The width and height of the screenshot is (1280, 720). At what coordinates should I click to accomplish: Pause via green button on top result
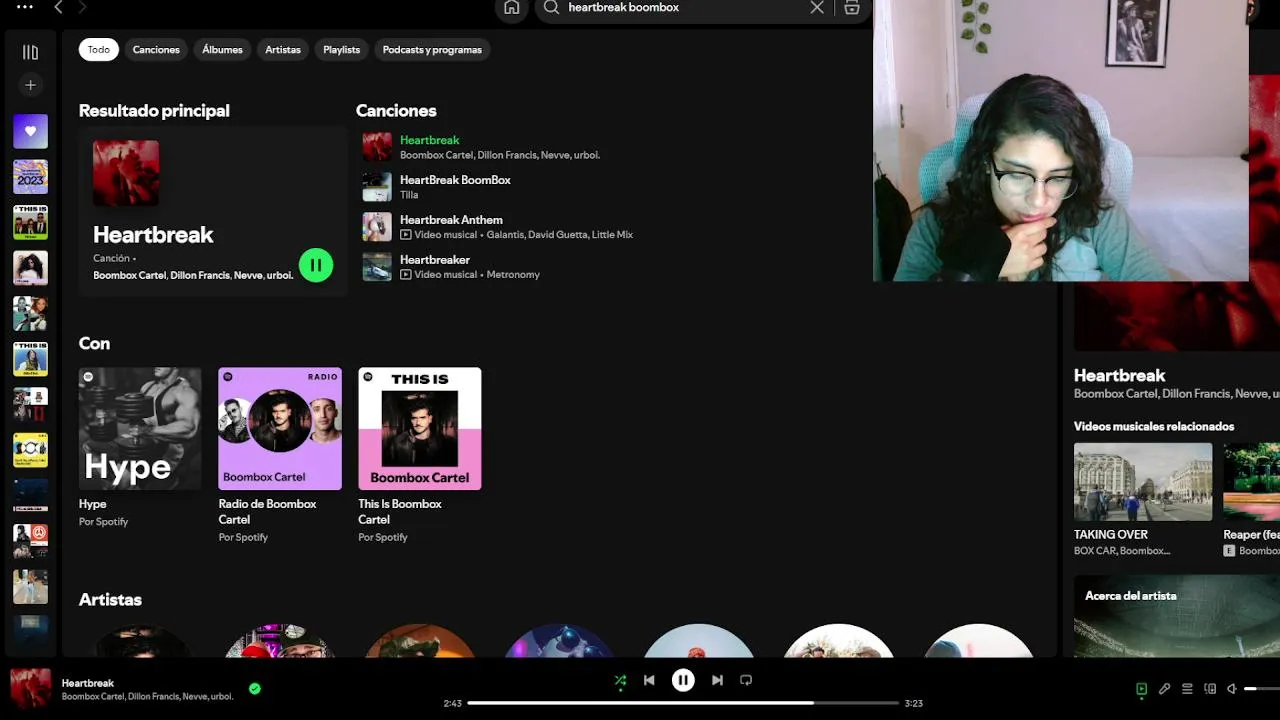tap(316, 265)
